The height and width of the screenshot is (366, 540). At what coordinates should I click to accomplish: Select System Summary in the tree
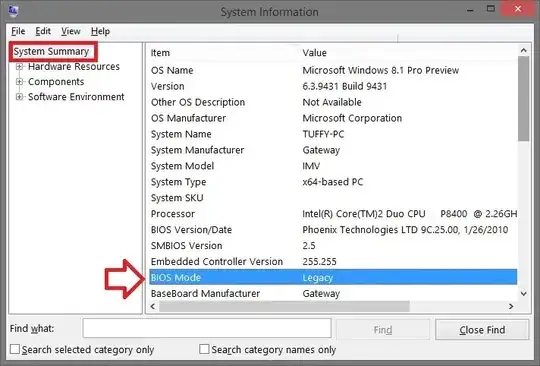point(51,51)
